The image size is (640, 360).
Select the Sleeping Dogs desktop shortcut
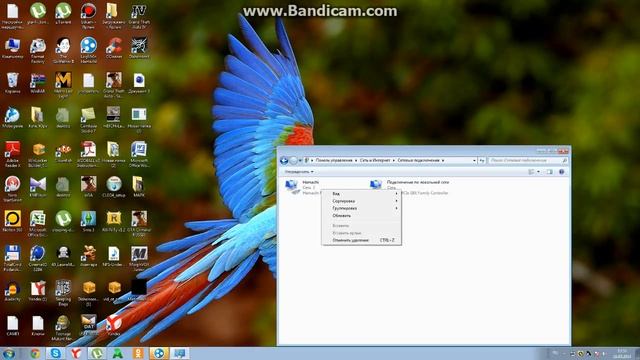pyautogui.click(x=63, y=293)
